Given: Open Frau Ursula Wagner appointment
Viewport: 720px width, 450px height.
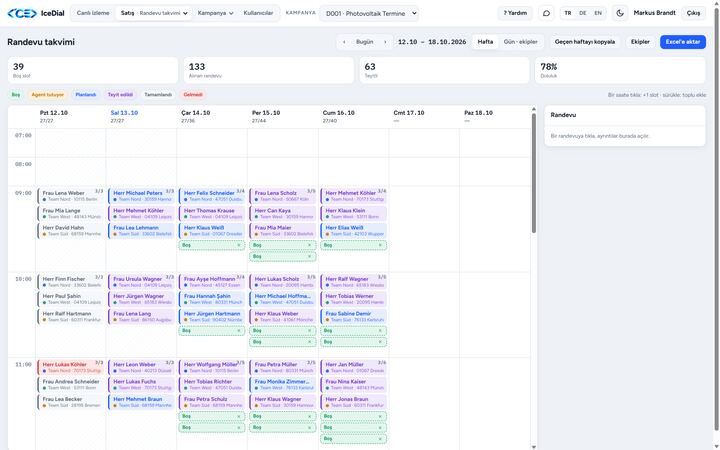Looking at the screenshot, I should tap(141, 282).
